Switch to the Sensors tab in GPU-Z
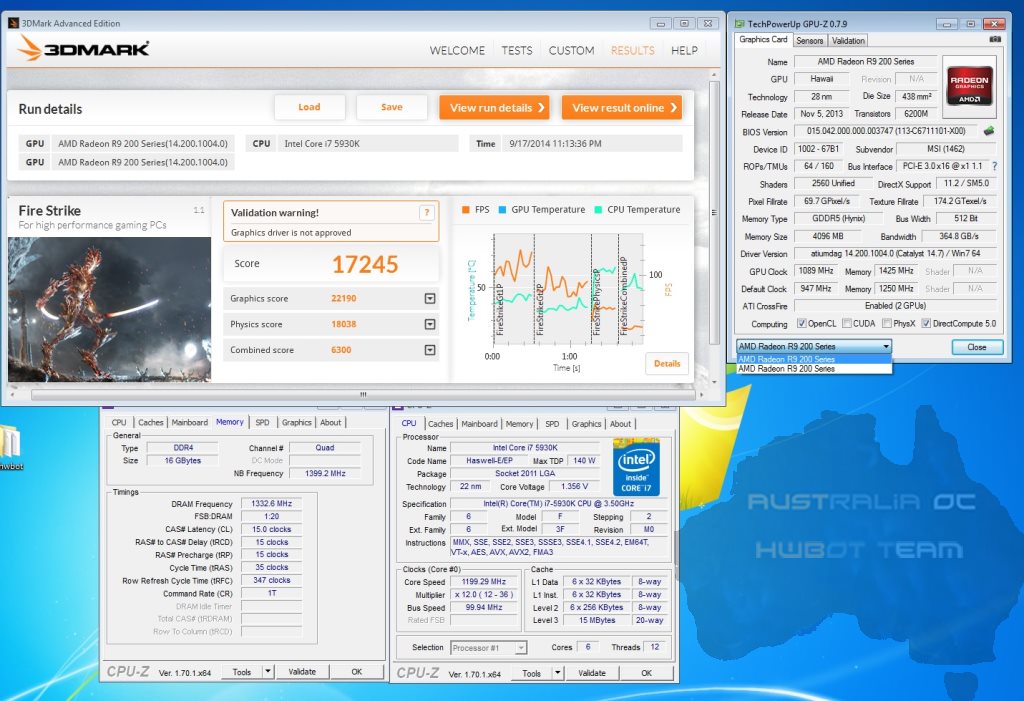This screenshot has width=1024, height=701. 810,41
